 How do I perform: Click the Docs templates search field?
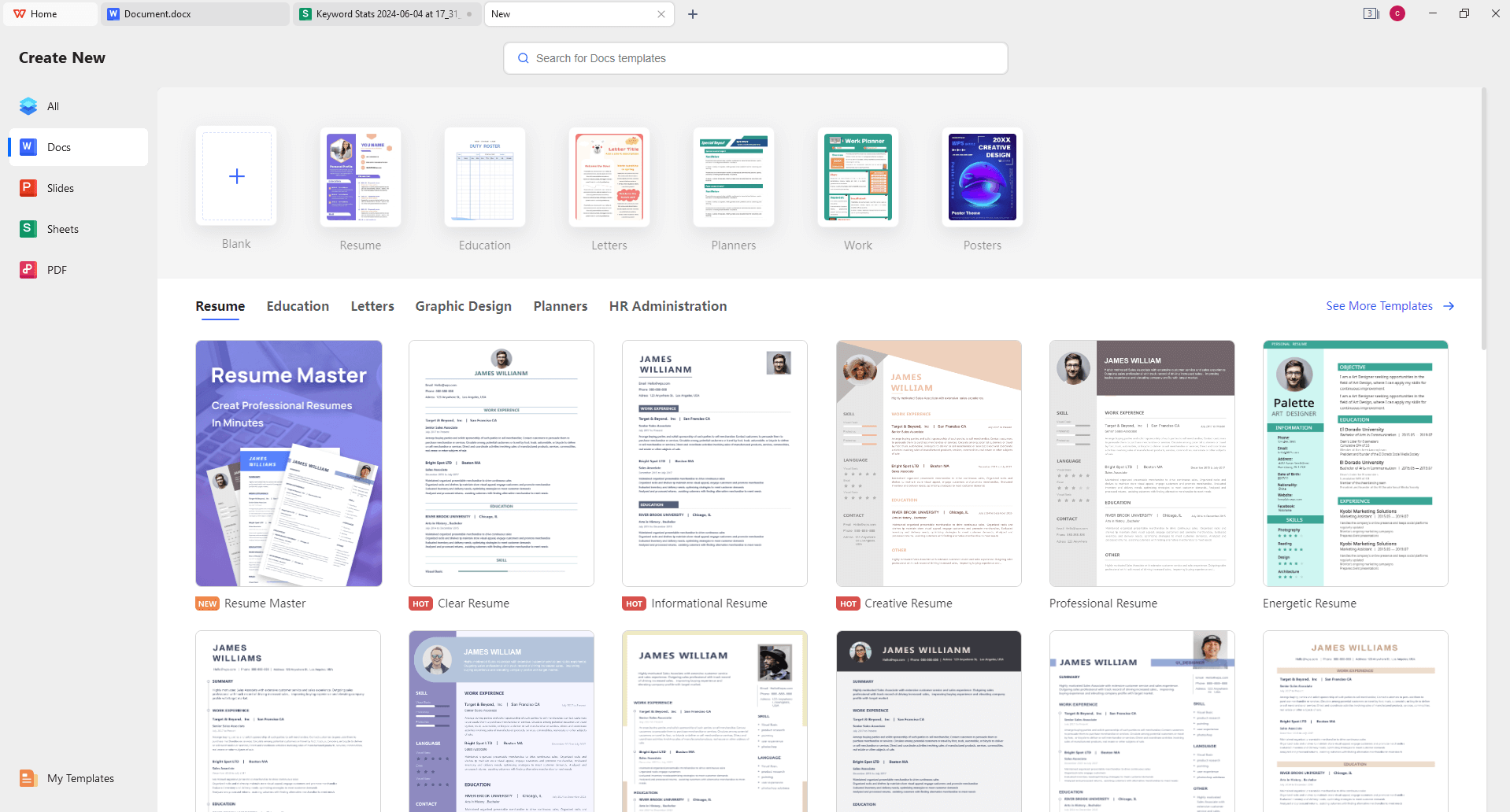click(x=755, y=57)
